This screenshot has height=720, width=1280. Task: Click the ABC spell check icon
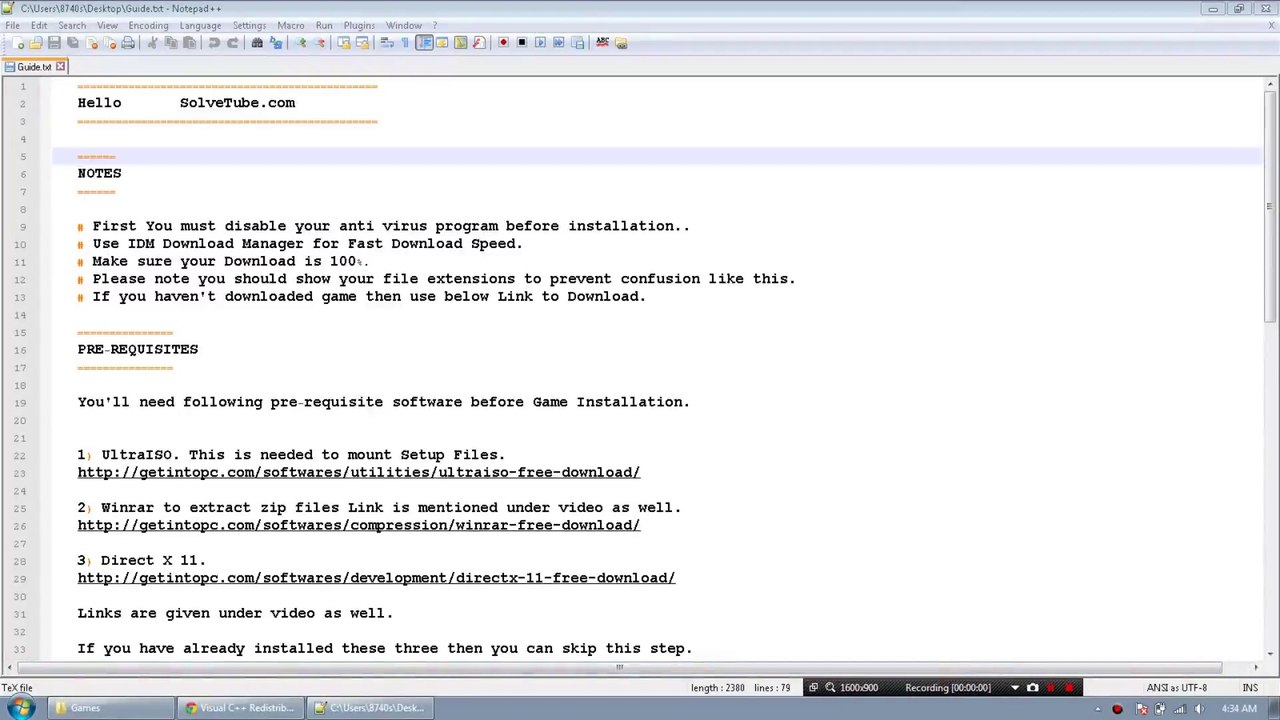pyautogui.click(x=602, y=43)
